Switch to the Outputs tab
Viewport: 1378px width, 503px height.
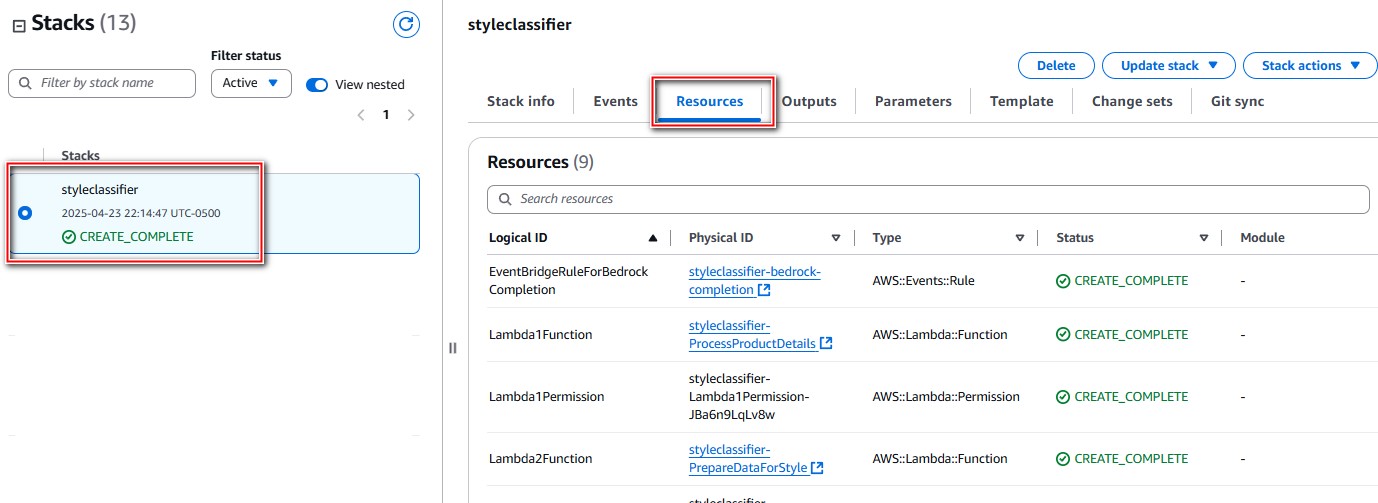coord(809,101)
